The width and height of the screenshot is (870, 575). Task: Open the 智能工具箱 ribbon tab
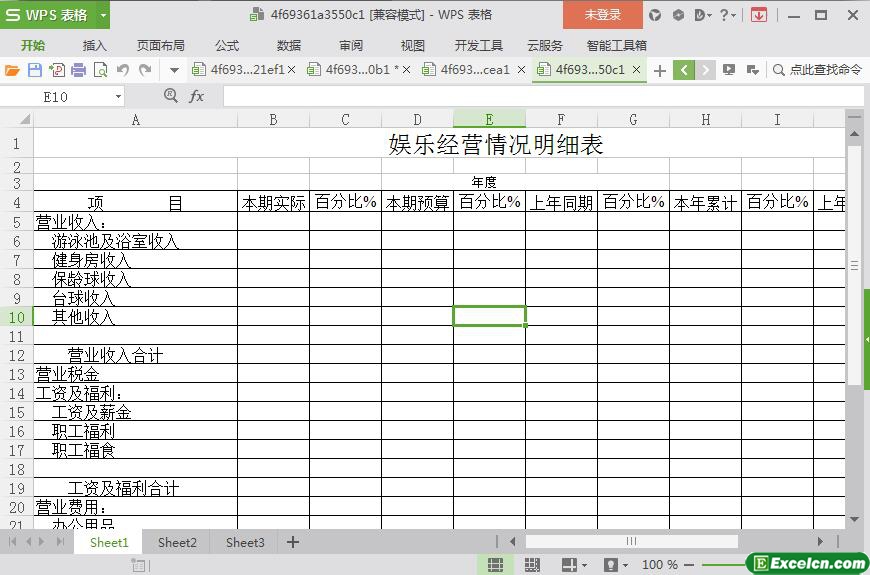[x=616, y=46]
